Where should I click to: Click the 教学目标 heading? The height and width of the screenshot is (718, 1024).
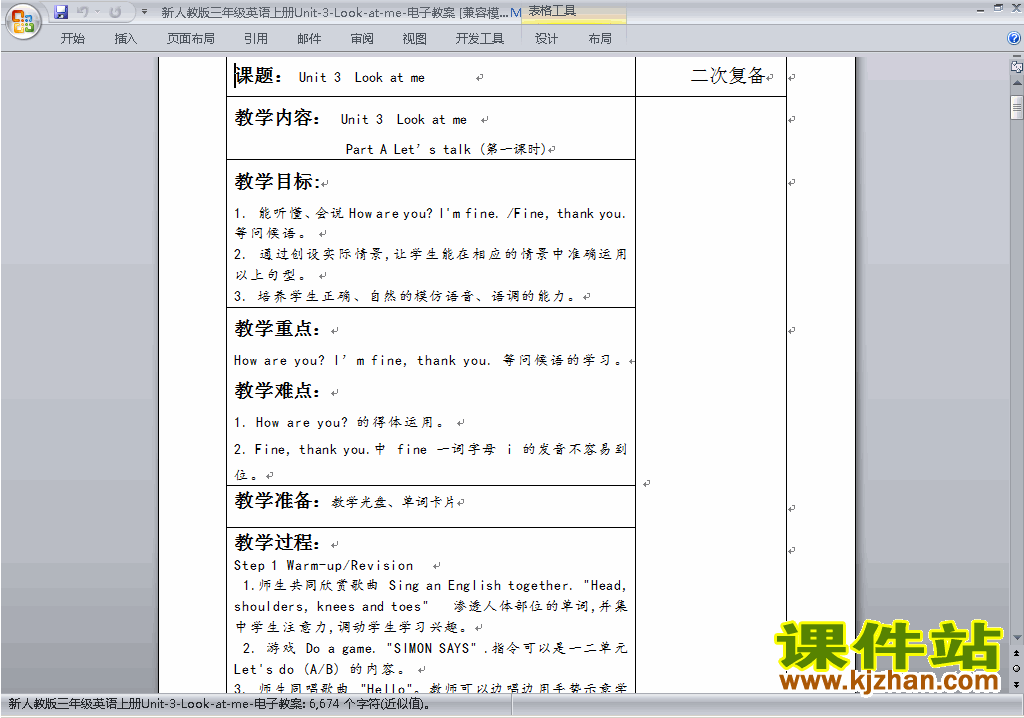[x=278, y=182]
